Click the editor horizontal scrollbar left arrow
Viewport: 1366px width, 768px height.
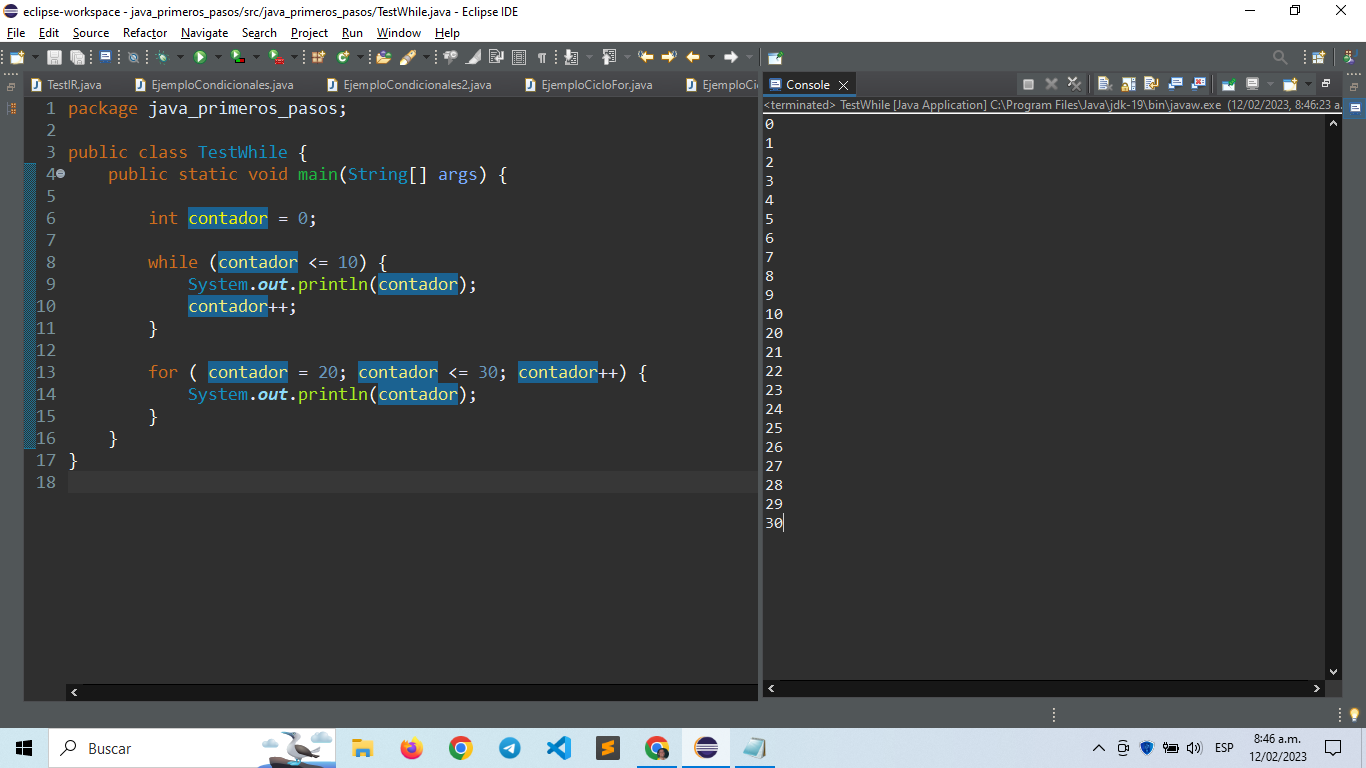click(x=74, y=692)
